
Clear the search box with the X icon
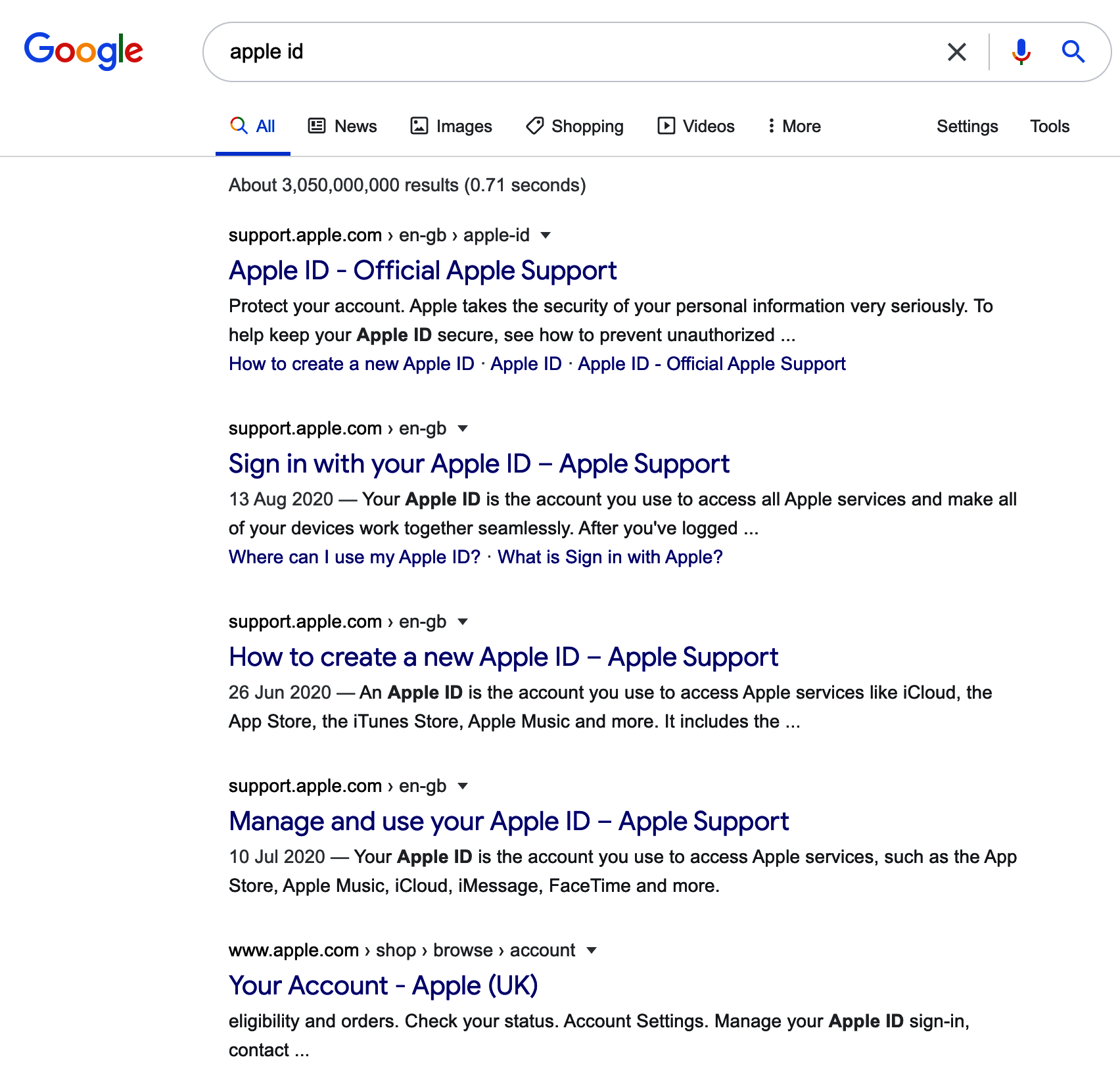click(956, 52)
